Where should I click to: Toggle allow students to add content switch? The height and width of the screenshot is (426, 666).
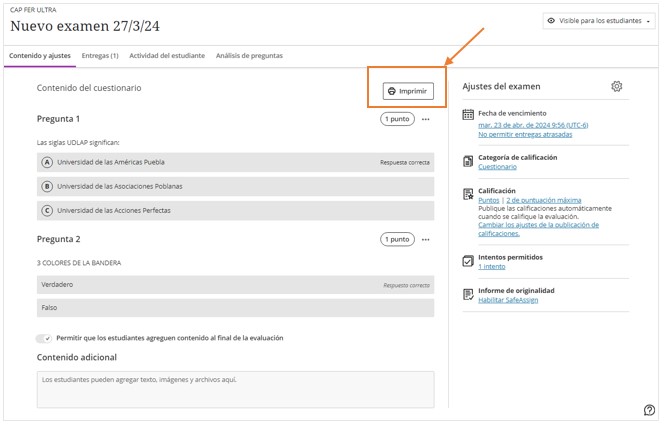[44, 339]
